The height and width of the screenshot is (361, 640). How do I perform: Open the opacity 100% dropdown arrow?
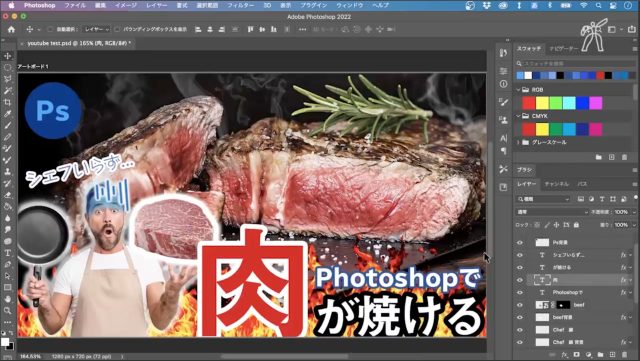pyautogui.click(x=634, y=212)
